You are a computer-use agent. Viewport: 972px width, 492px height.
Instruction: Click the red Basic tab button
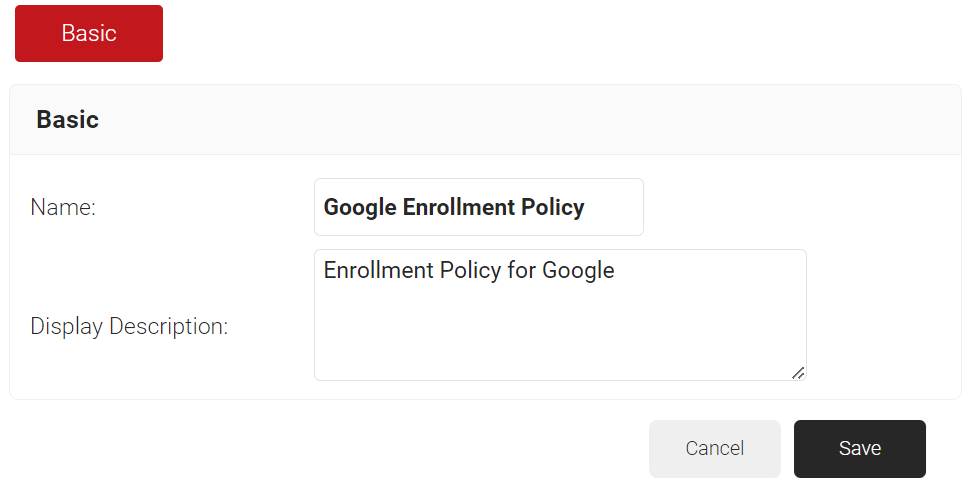tap(89, 33)
